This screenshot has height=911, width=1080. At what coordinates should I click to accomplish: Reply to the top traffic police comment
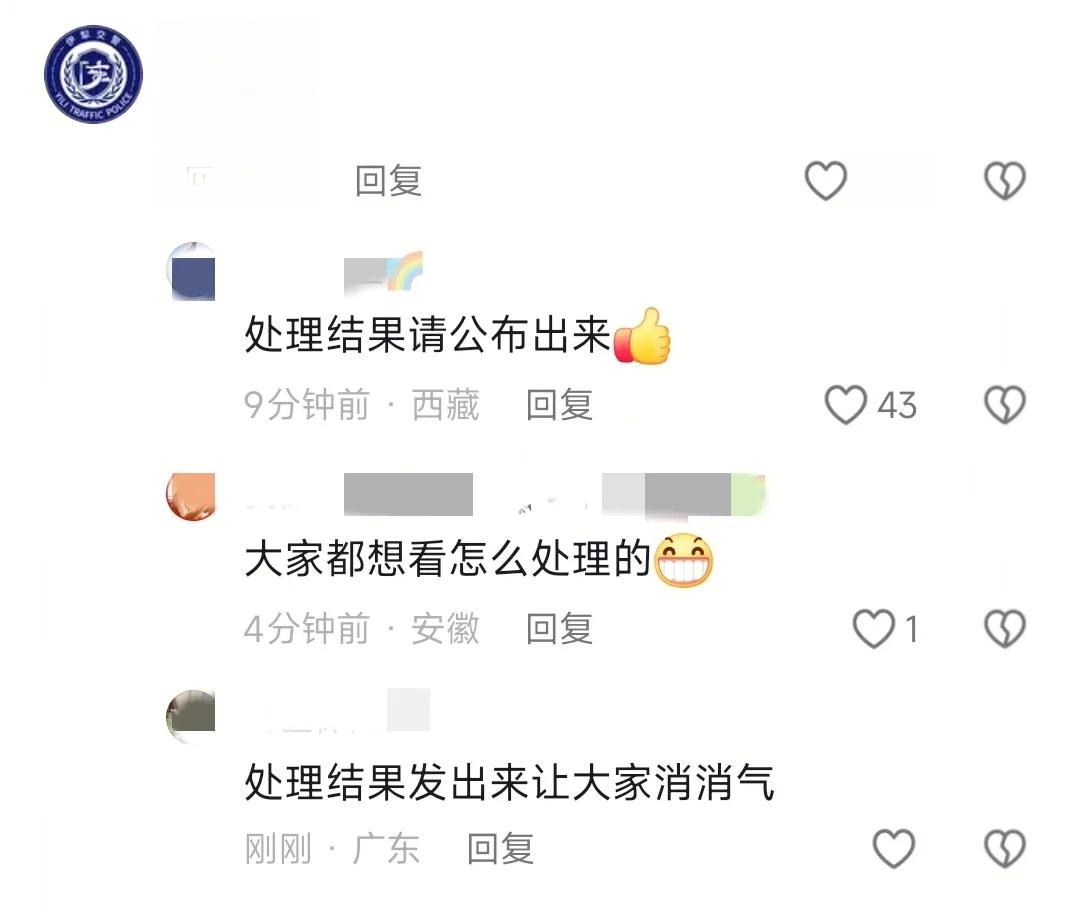click(388, 181)
